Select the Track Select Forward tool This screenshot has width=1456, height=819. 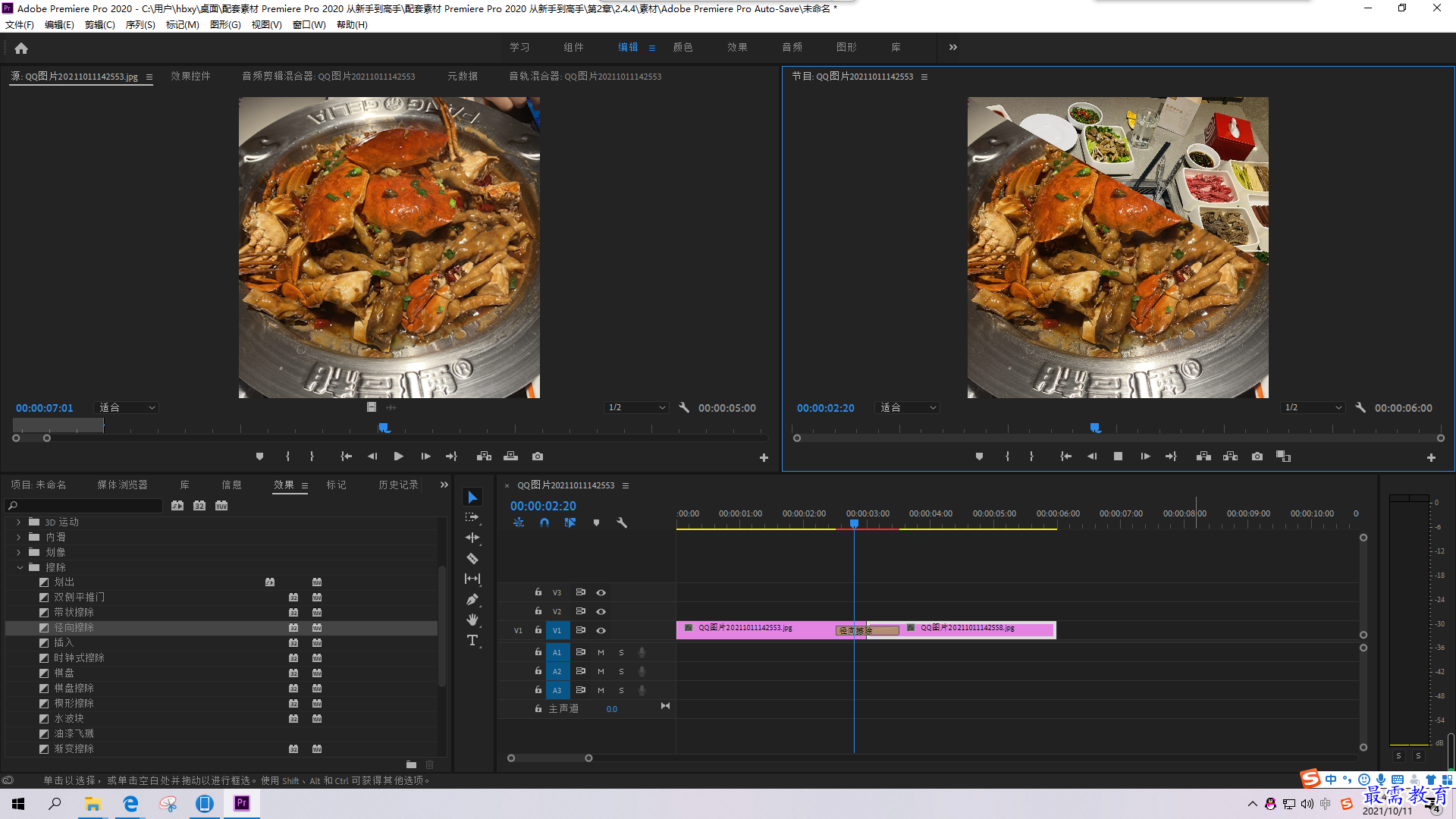point(472,517)
